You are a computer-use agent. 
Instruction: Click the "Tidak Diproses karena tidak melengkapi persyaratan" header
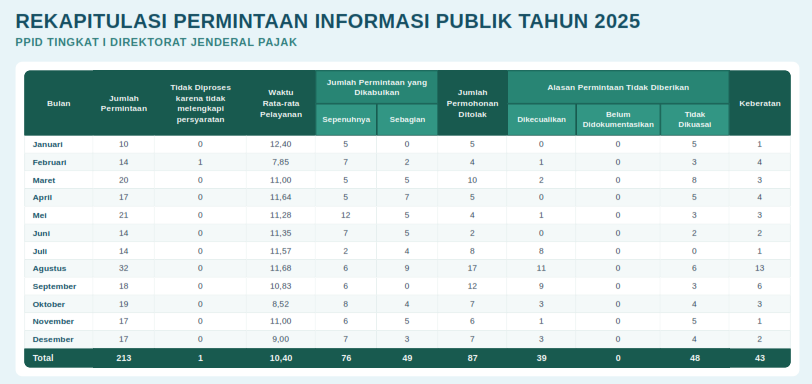pos(200,103)
